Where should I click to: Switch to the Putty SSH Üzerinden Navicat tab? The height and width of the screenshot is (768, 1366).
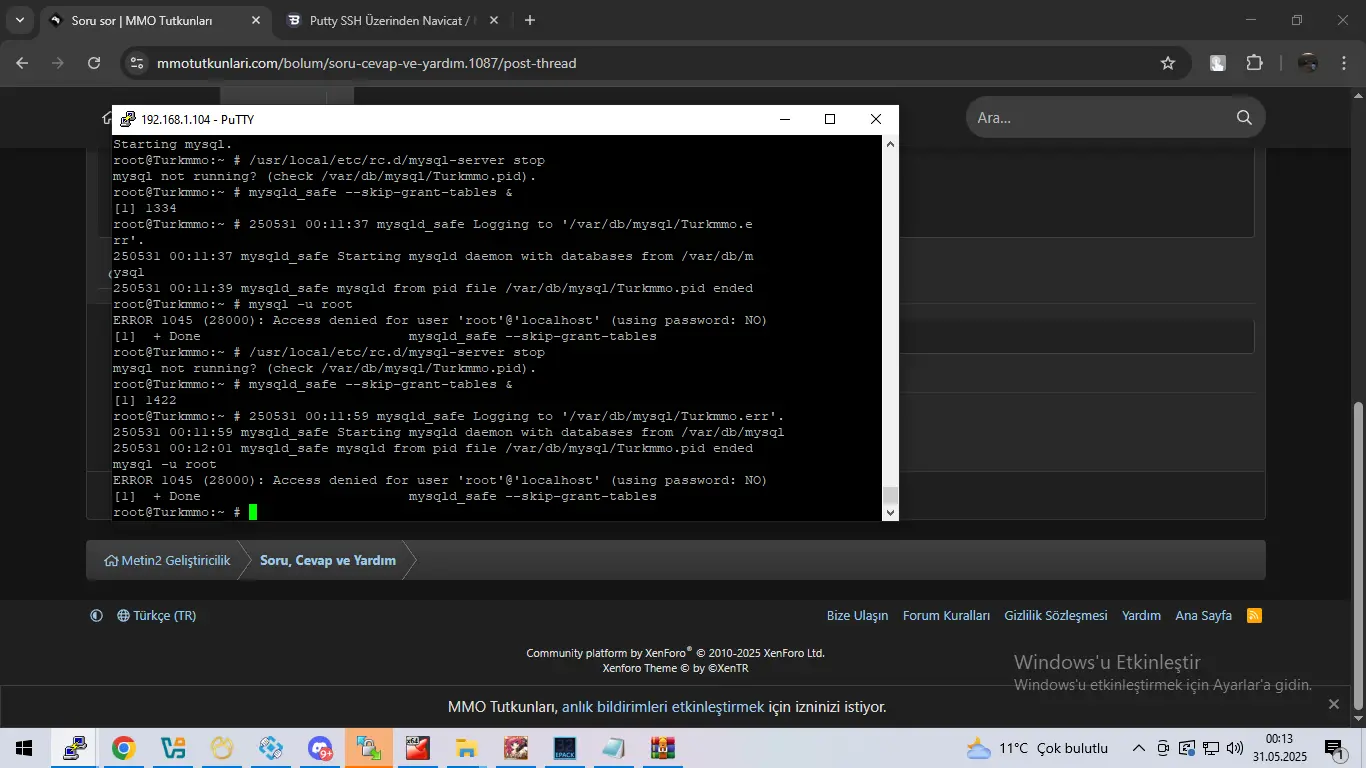pyautogui.click(x=392, y=20)
